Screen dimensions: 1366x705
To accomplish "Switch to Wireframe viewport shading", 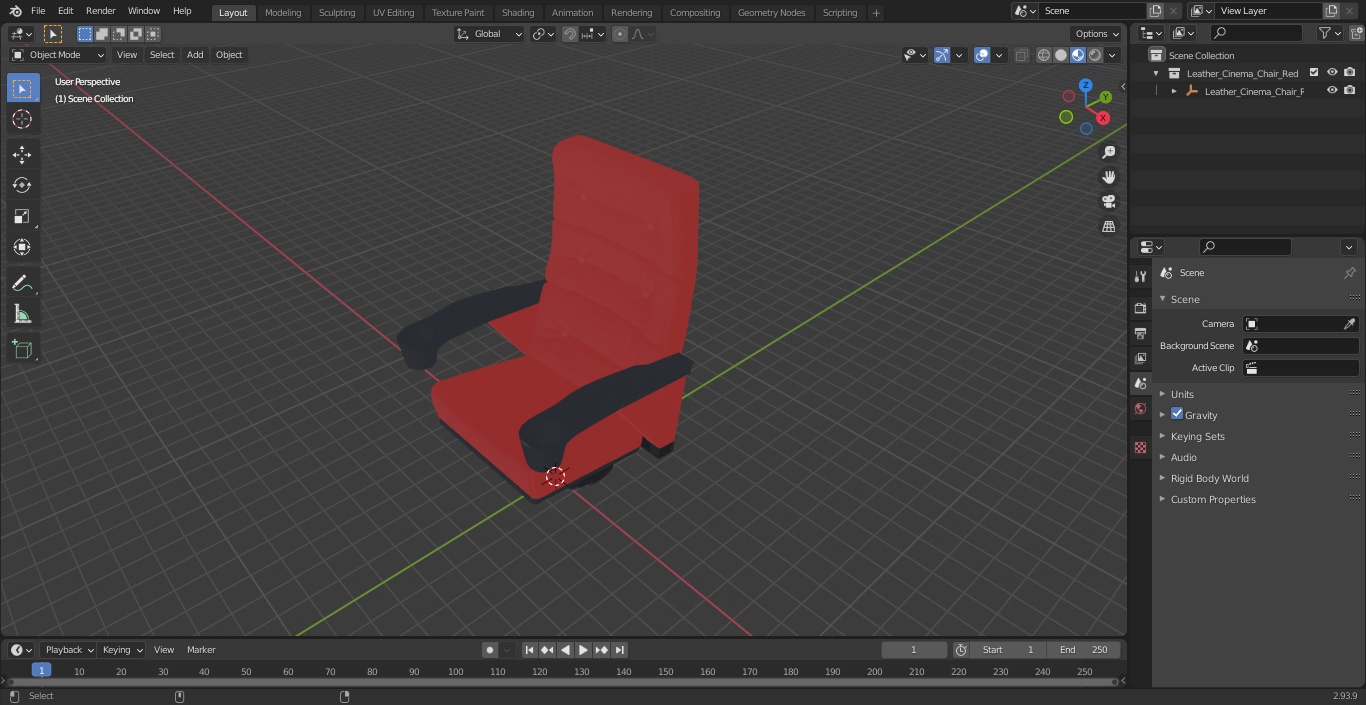I will click(x=1044, y=55).
